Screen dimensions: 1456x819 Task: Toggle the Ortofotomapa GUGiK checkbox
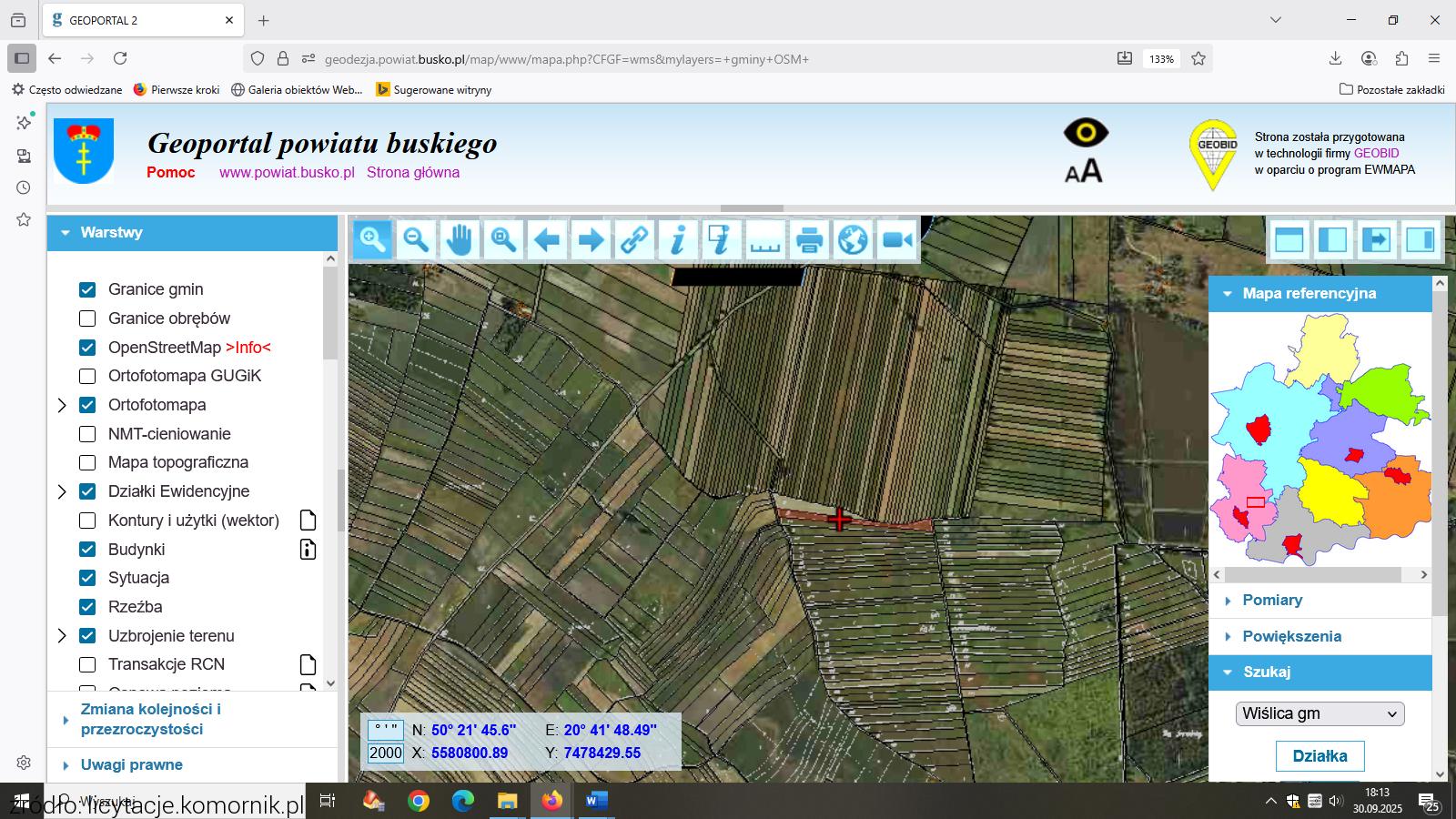coord(87,376)
